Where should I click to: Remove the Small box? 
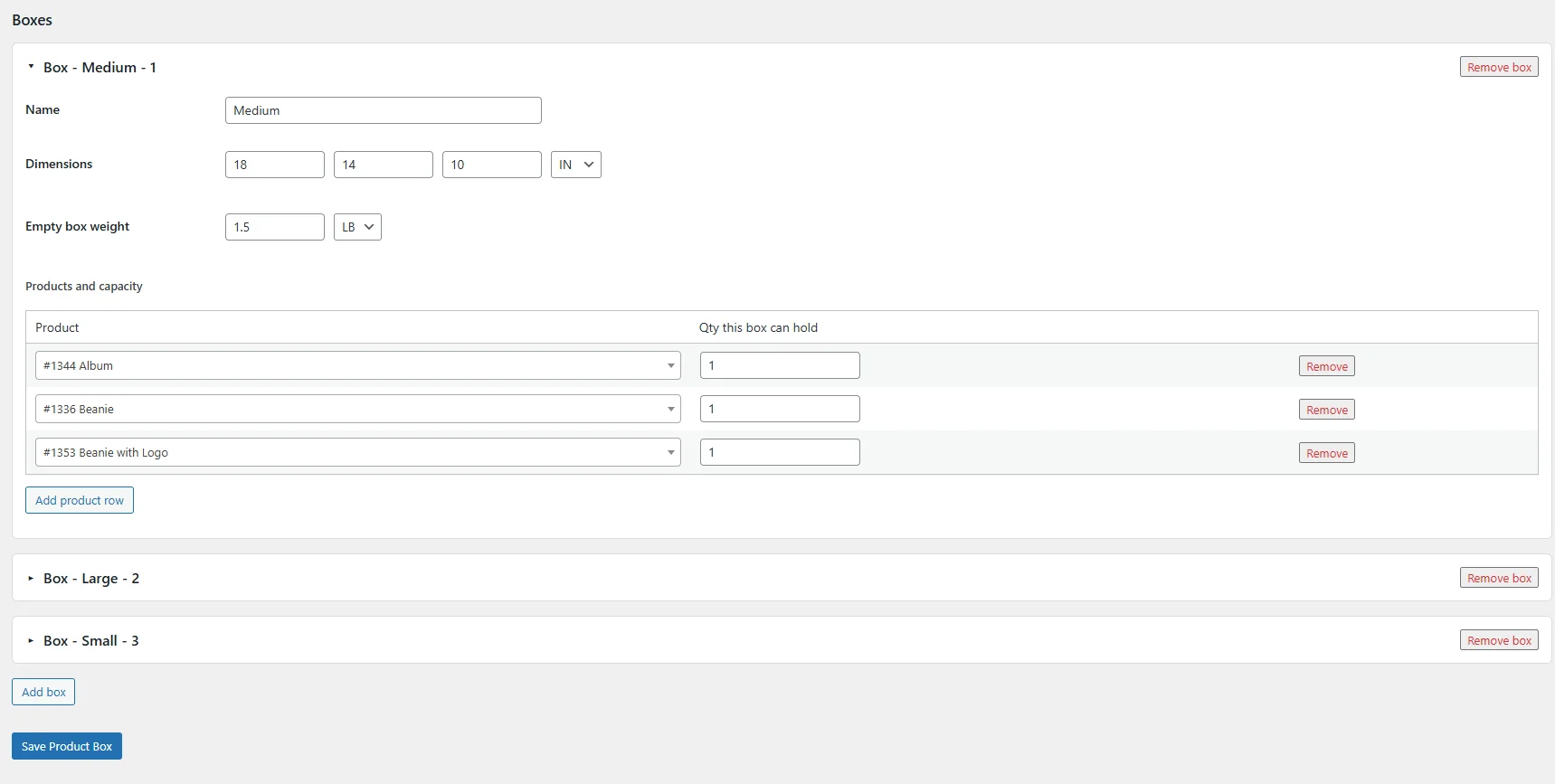(1499, 640)
